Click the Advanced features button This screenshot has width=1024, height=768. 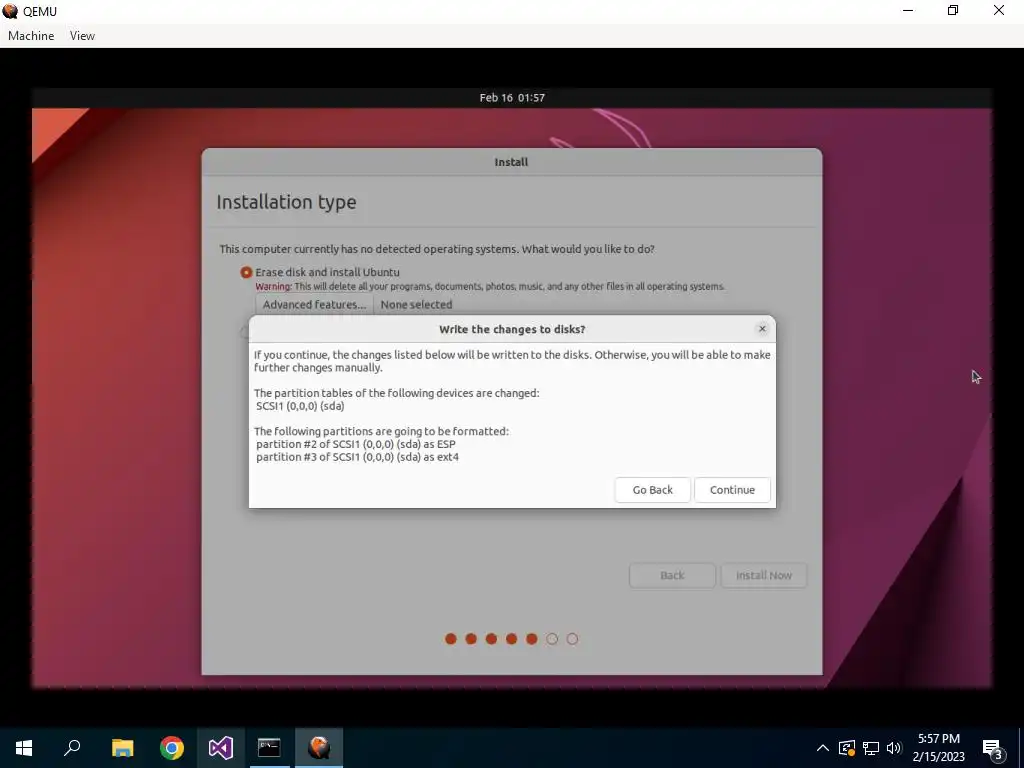pyautogui.click(x=314, y=304)
